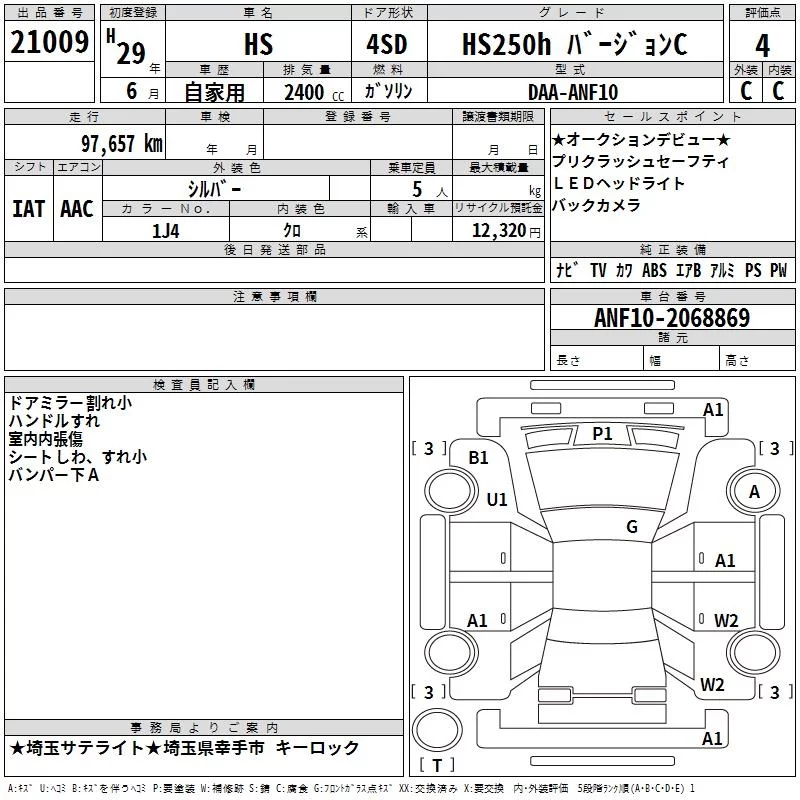Image resolution: width=800 pixels, height=800 pixels.
Task: Click the model code DAA-ANF10
Action: [573, 92]
